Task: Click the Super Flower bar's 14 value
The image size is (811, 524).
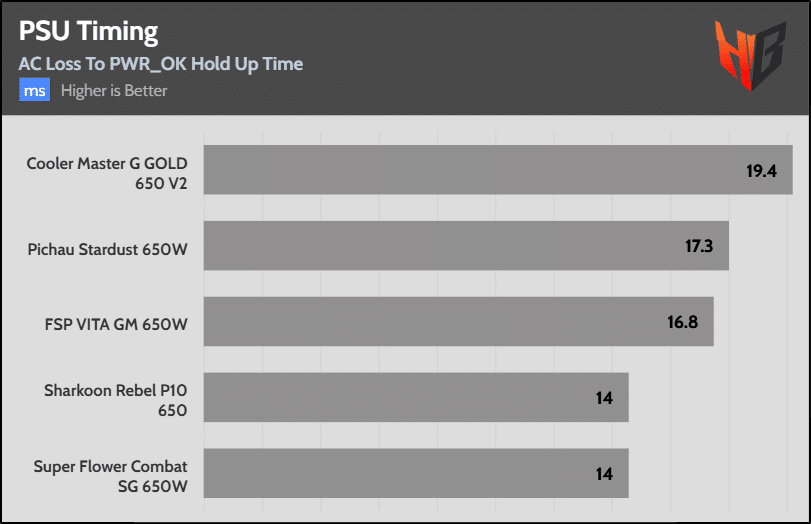Action: point(604,474)
